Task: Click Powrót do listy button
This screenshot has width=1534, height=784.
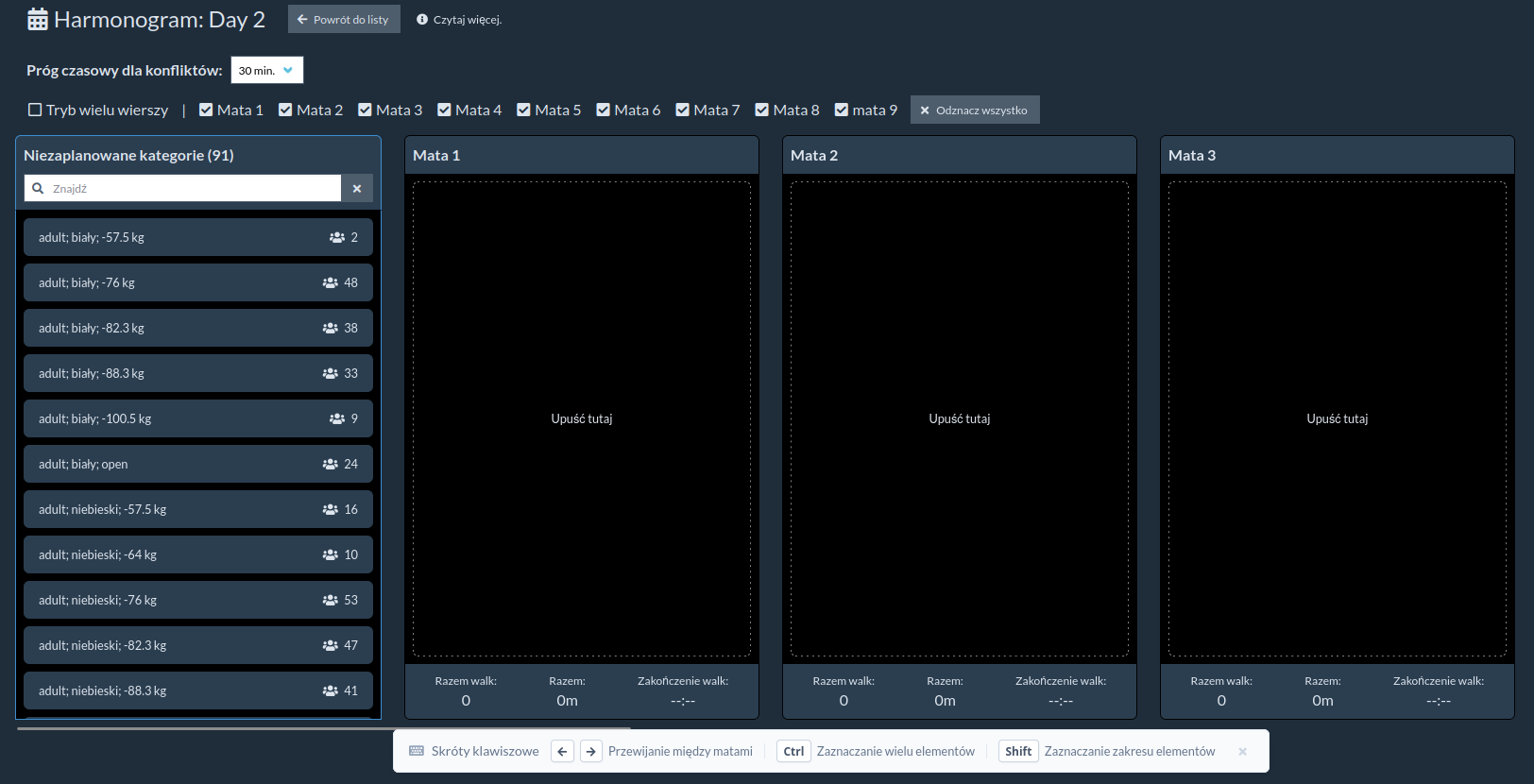Action: 344,20
